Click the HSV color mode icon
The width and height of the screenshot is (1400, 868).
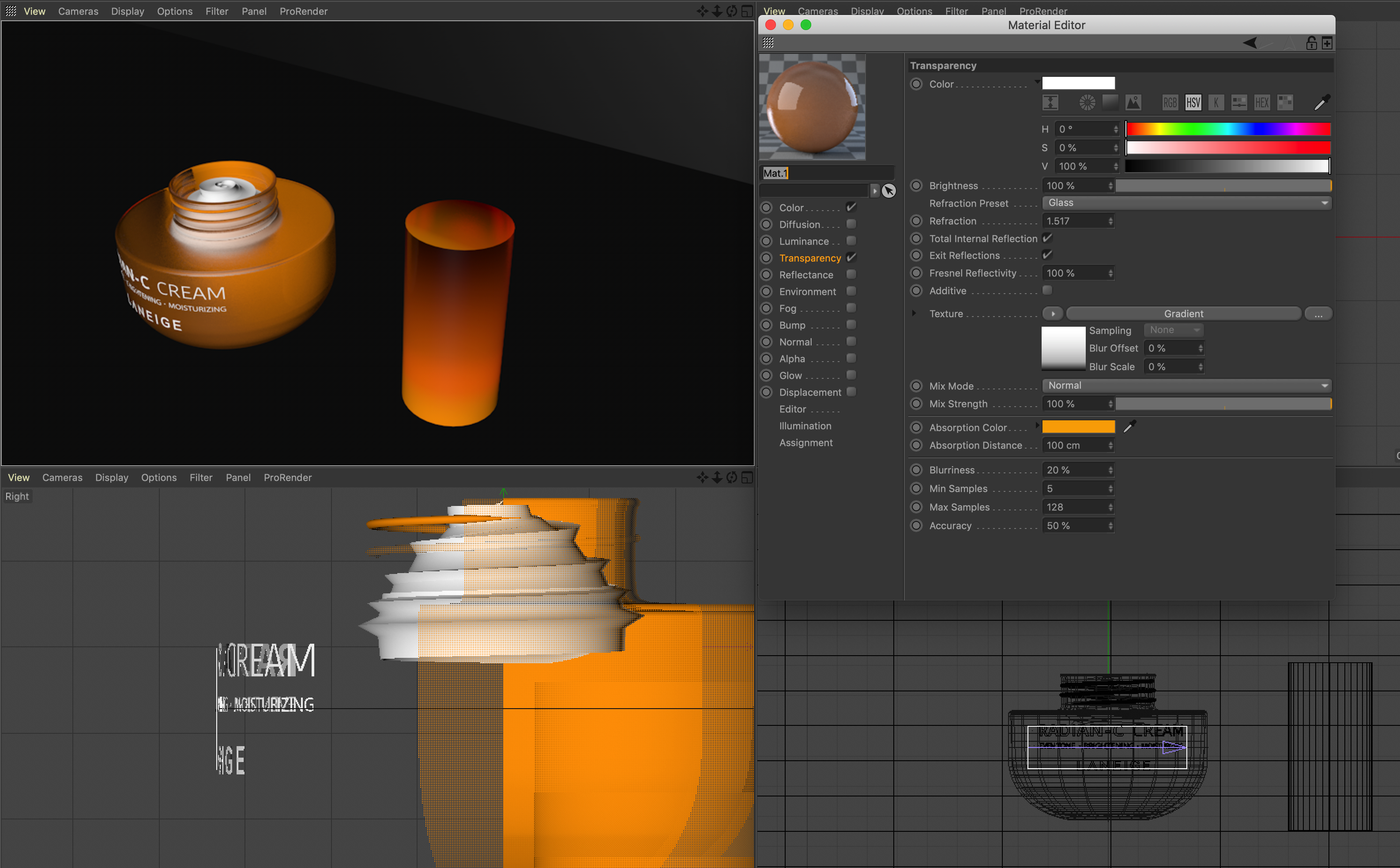coord(1193,102)
